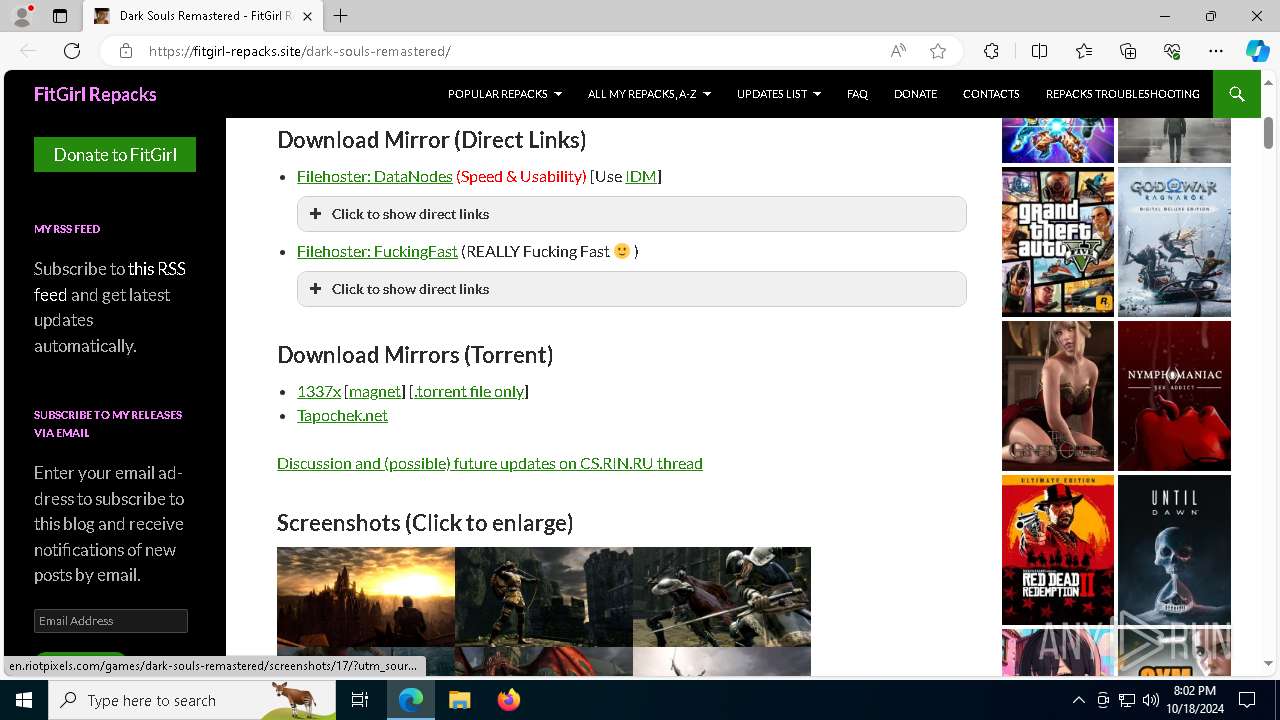This screenshot has width=1280, height=720.
Task: Open the Until Dawn cover
Action: [1174, 550]
